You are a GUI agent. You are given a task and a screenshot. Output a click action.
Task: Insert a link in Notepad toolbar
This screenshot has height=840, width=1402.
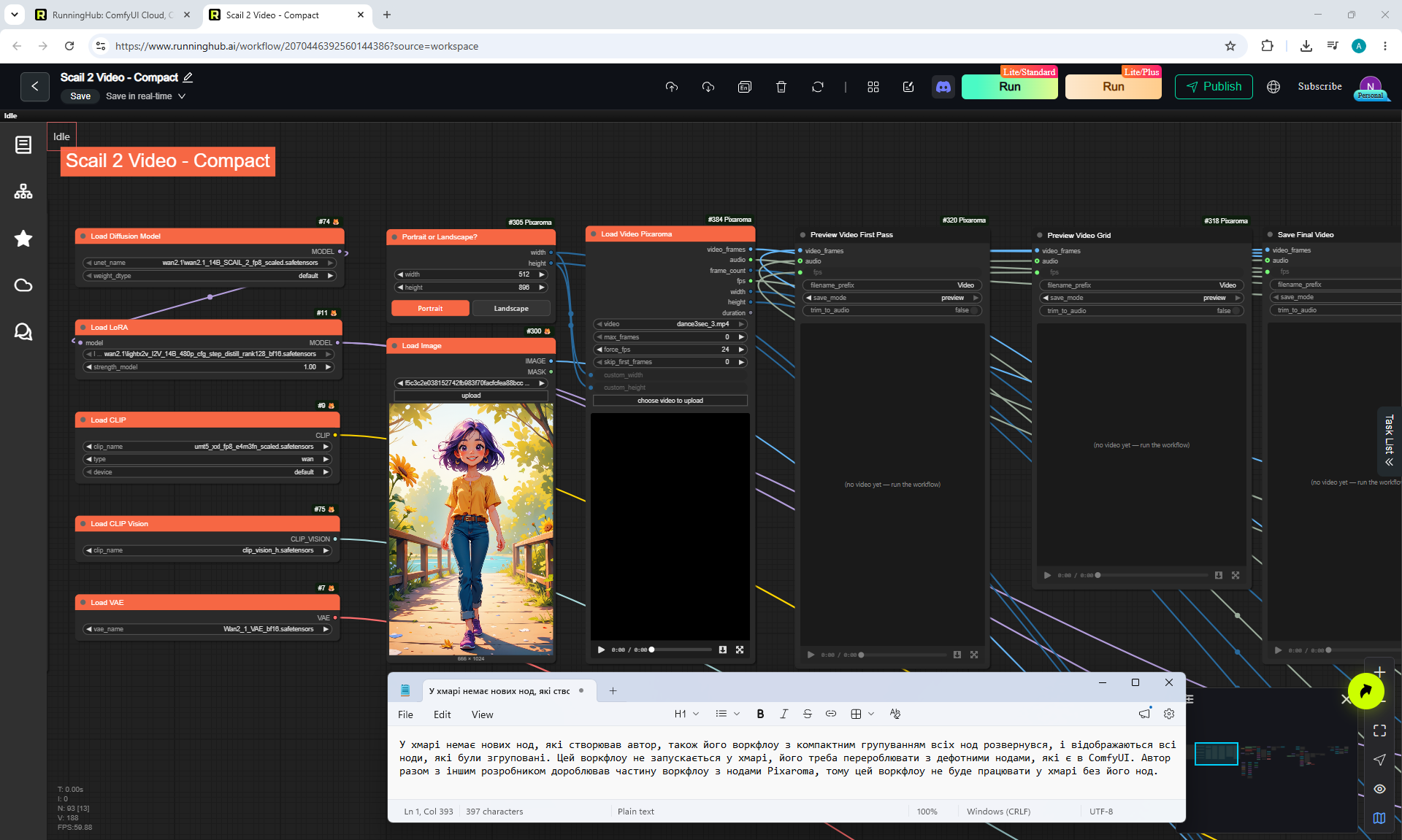pos(831,714)
